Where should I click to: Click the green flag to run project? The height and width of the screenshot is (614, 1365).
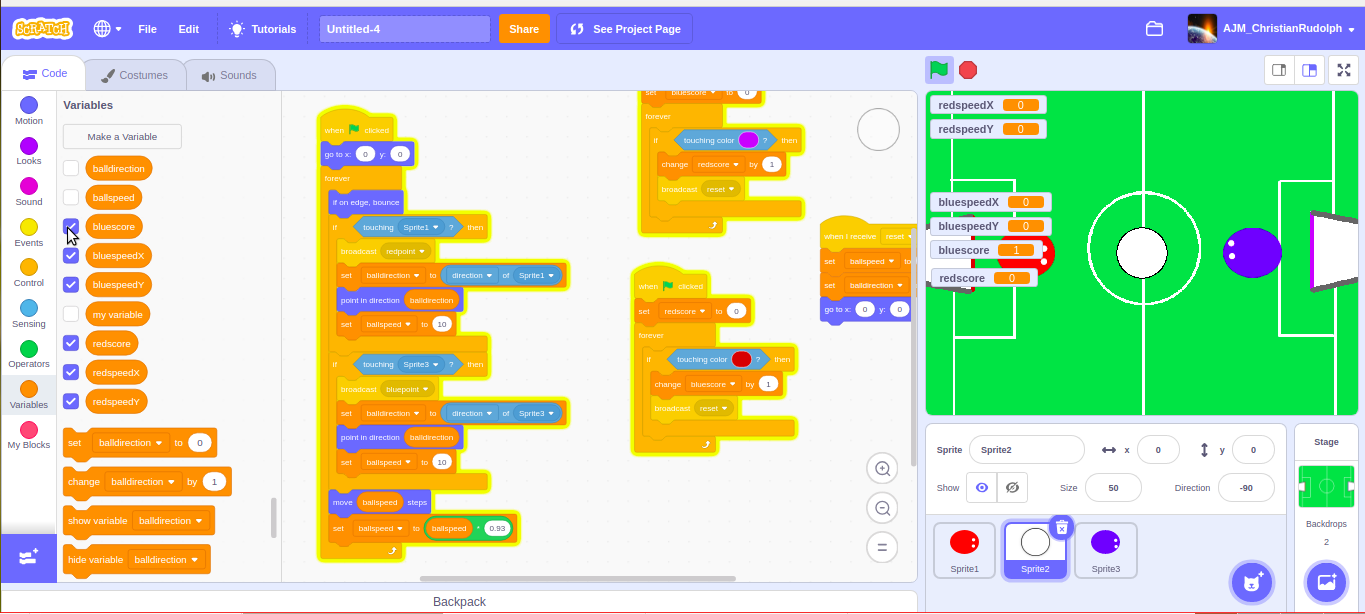click(938, 70)
